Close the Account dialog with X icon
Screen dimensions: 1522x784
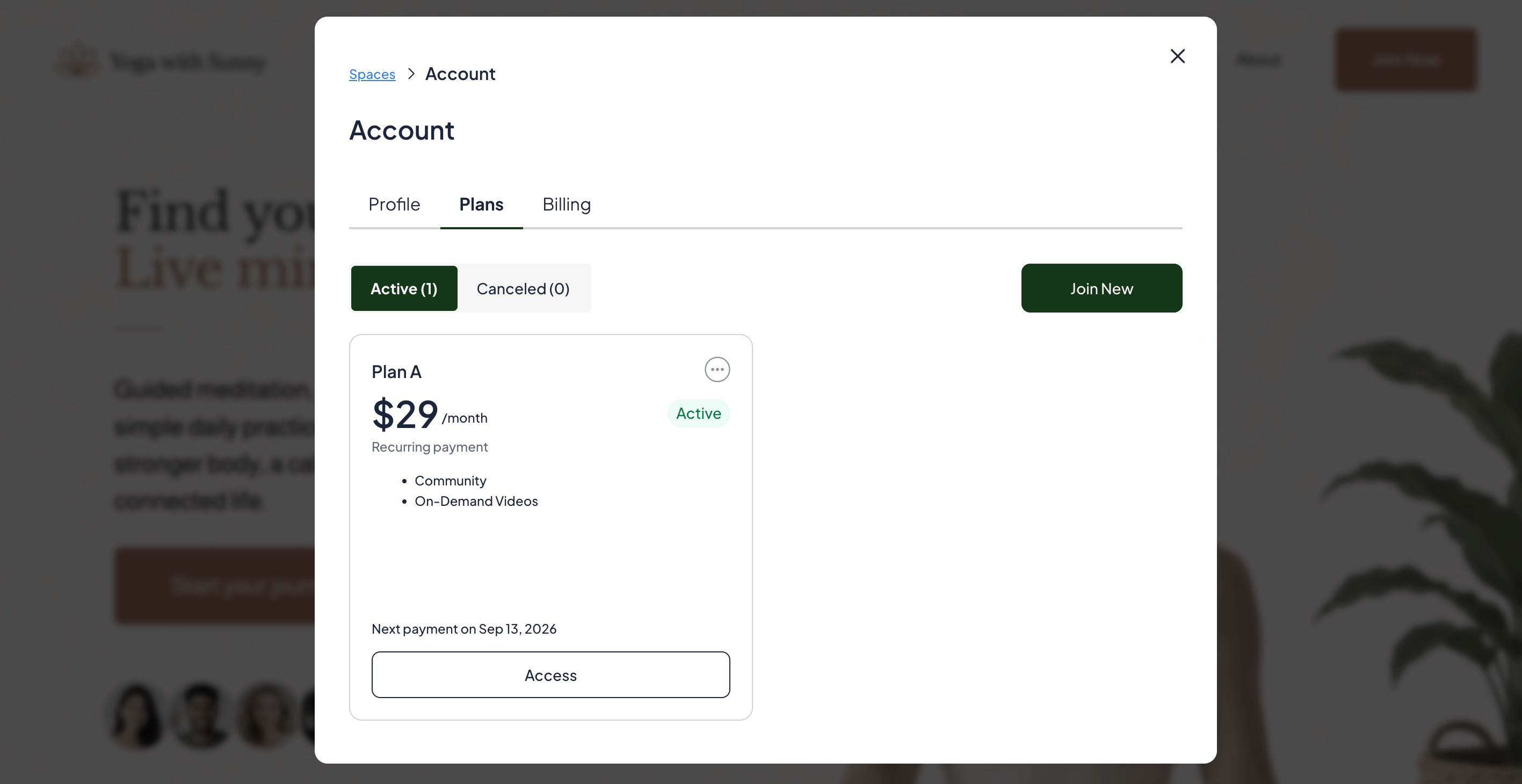click(1178, 56)
